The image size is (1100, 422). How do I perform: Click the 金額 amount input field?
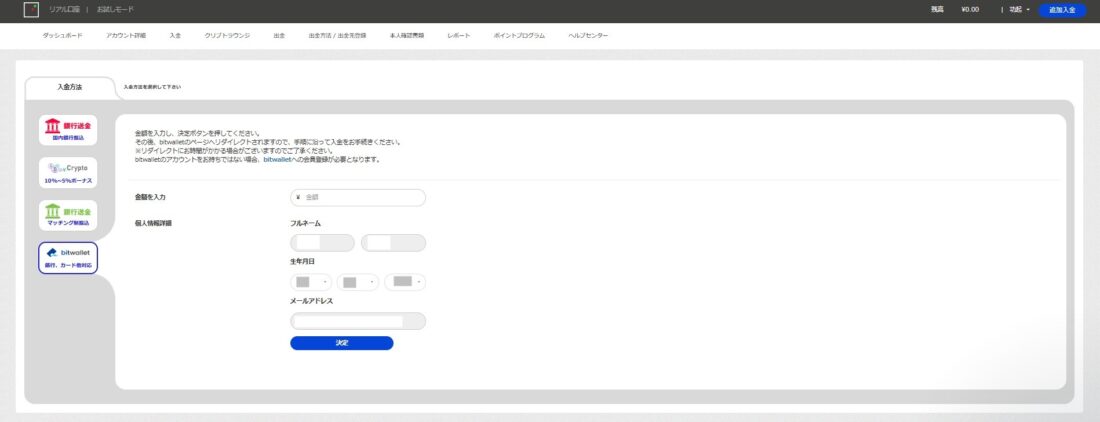click(x=358, y=198)
